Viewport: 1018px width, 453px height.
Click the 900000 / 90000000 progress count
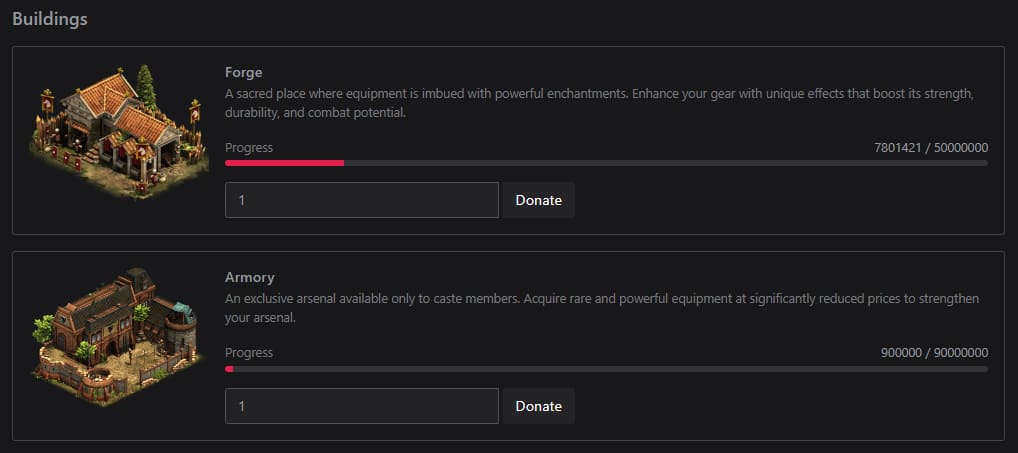pos(934,352)
